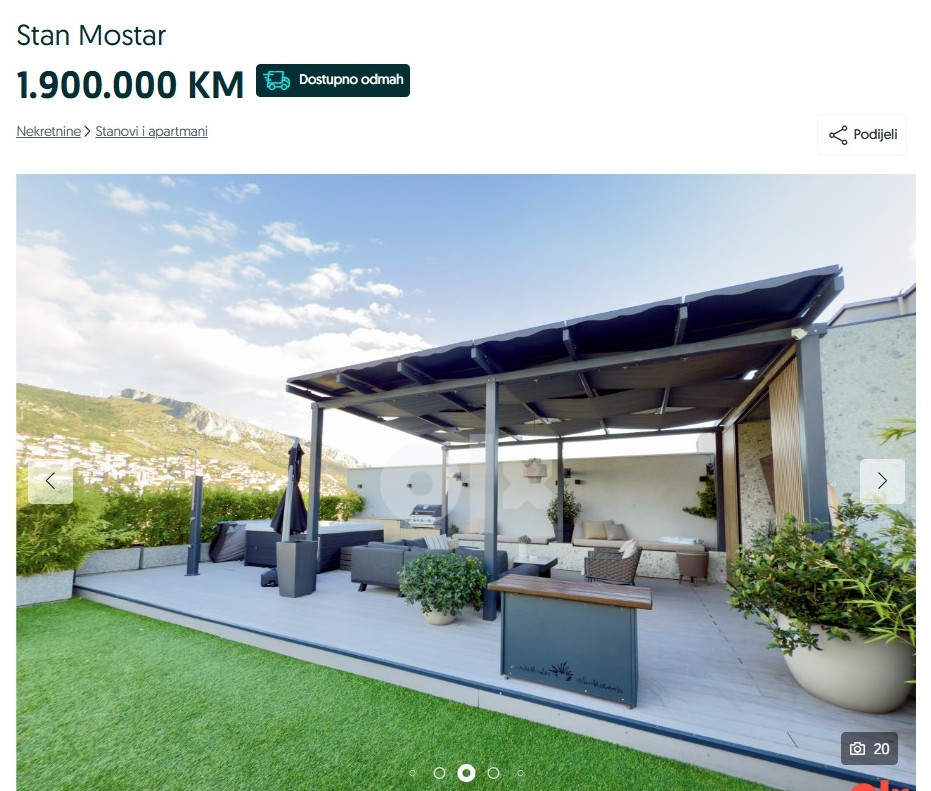Click the 20 photos counter
Image resolution: width=931 pixels, height=791 pixels.
click(x=869, y=749)
